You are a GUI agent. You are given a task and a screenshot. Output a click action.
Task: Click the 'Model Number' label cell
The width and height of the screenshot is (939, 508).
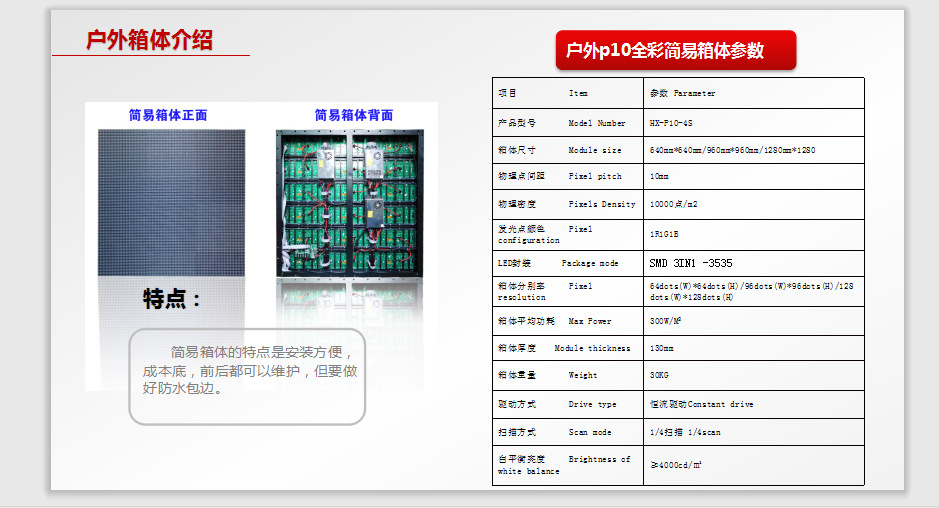point(568,123)
